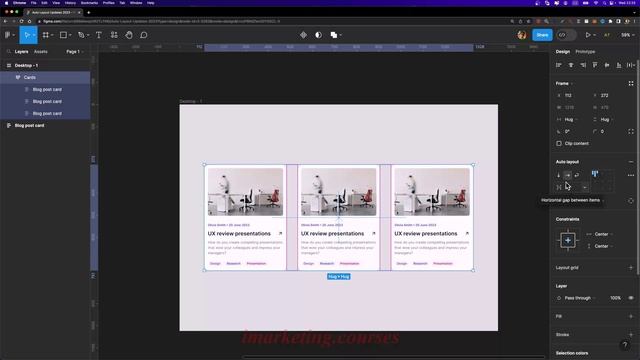Open the Pen tool dropdown arrow
Viewport: 640px width, 360px height.
tap(88, 35)
